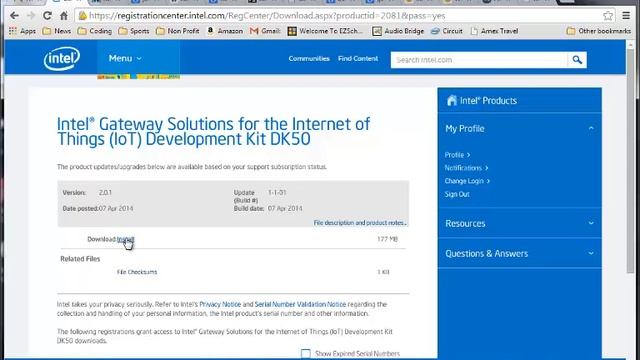Open the Privacy Notice link

[220, 304]
